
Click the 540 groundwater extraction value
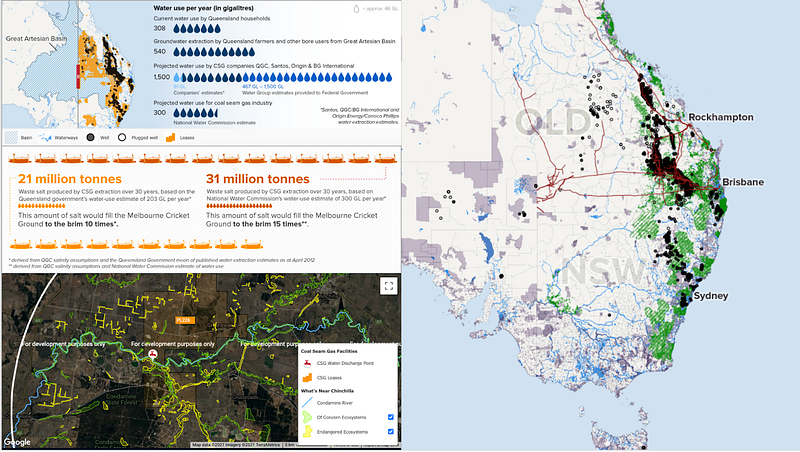160,51
